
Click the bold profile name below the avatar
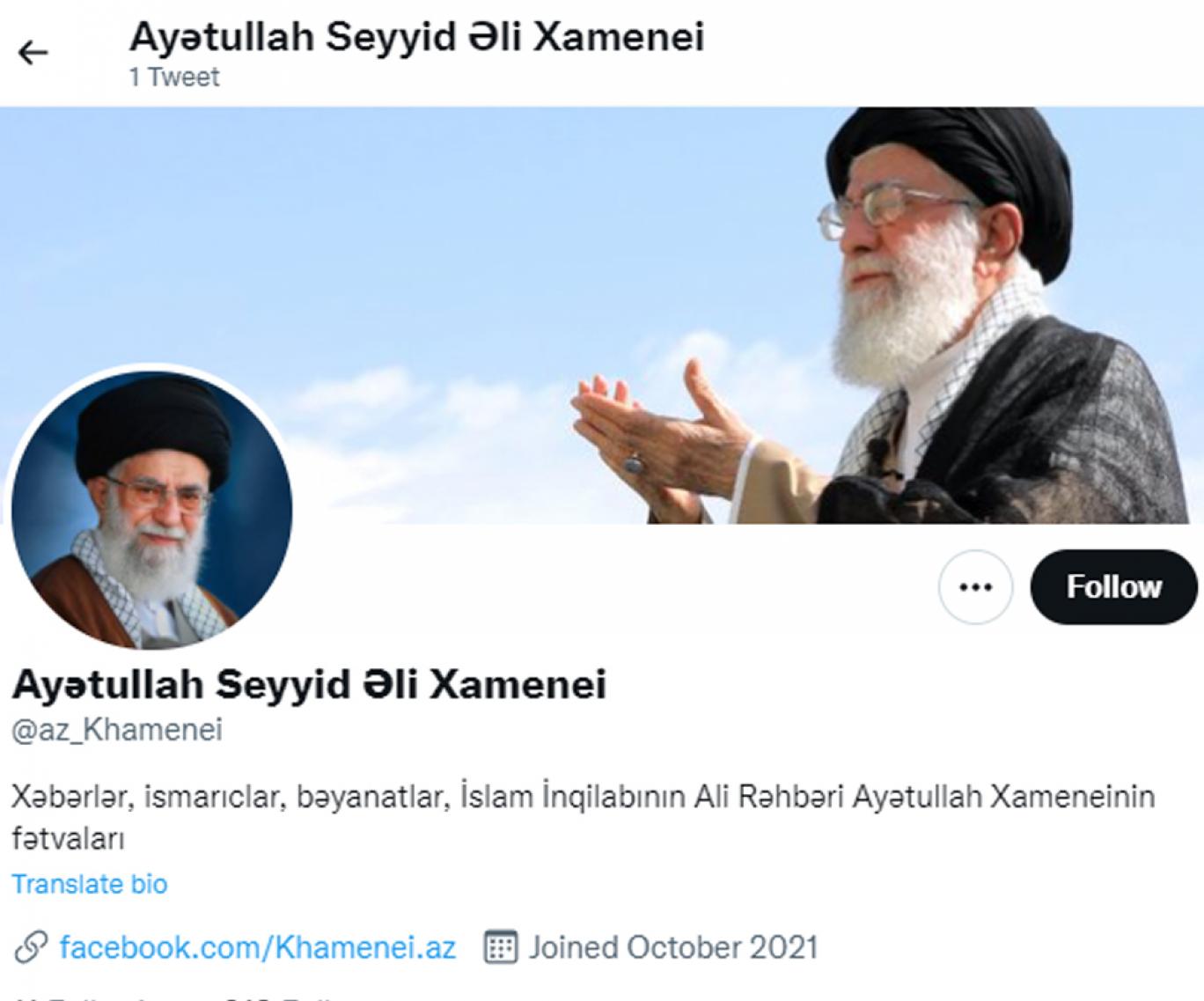(309, 684)
